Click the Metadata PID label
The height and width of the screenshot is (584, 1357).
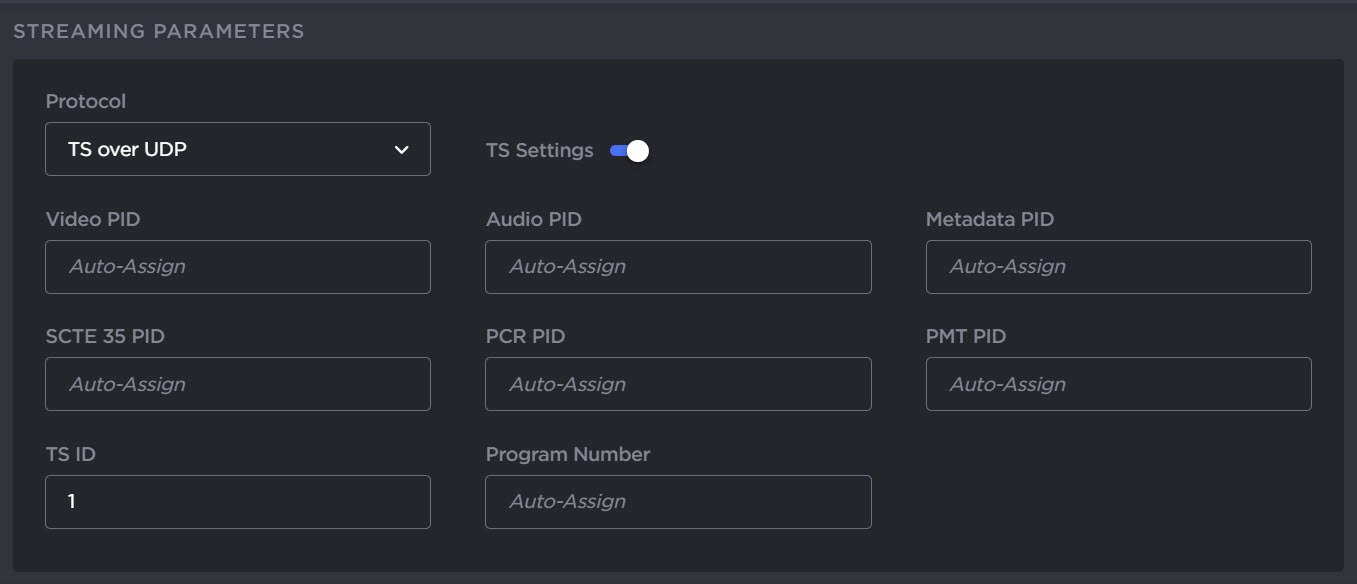coord(989,219)
